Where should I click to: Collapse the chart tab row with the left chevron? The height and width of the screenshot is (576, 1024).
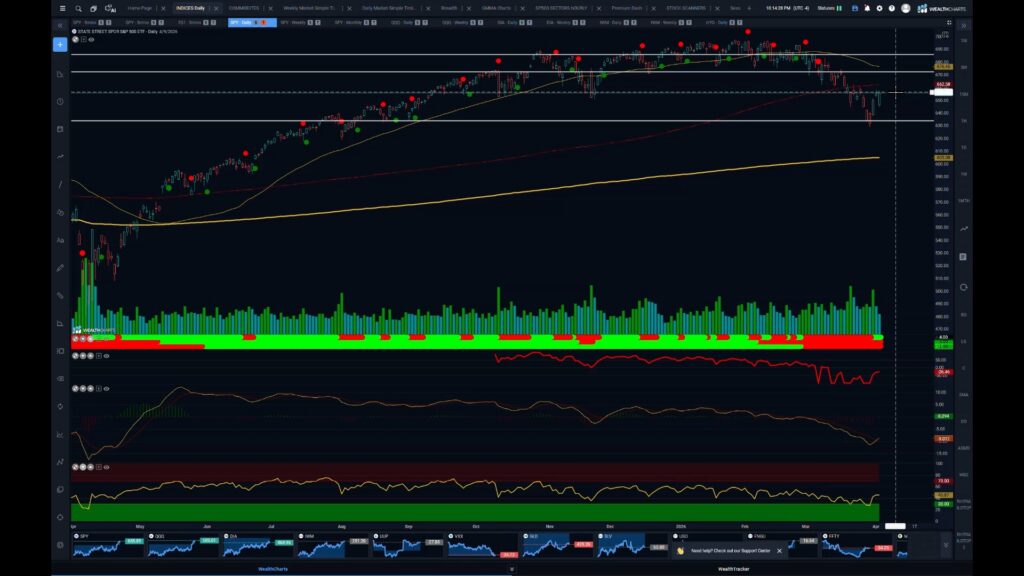[64, 21]
